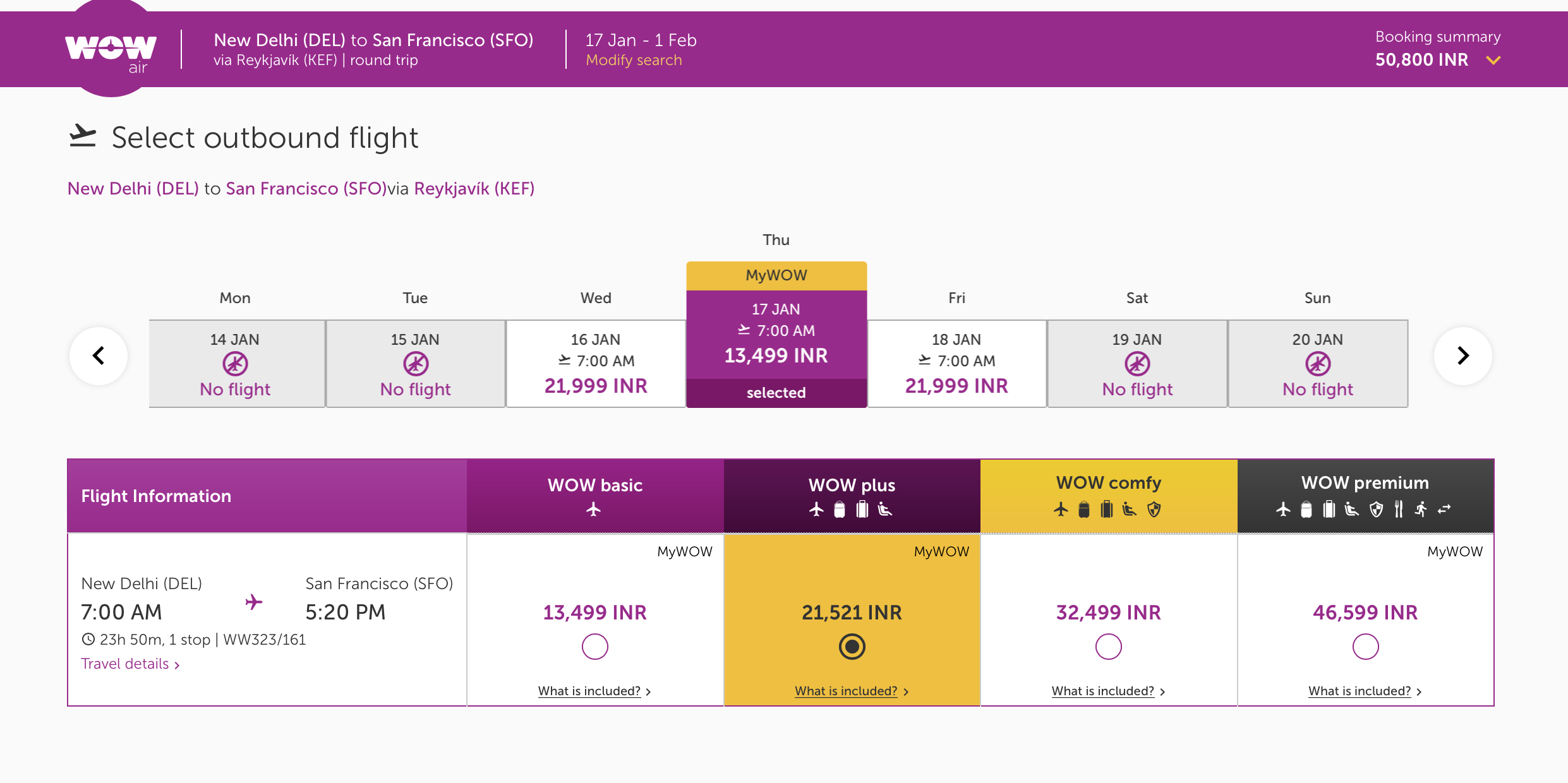Pick Wed 16 JAN 21,999 INR date
1568x783 pixels.
coord(596,364)
